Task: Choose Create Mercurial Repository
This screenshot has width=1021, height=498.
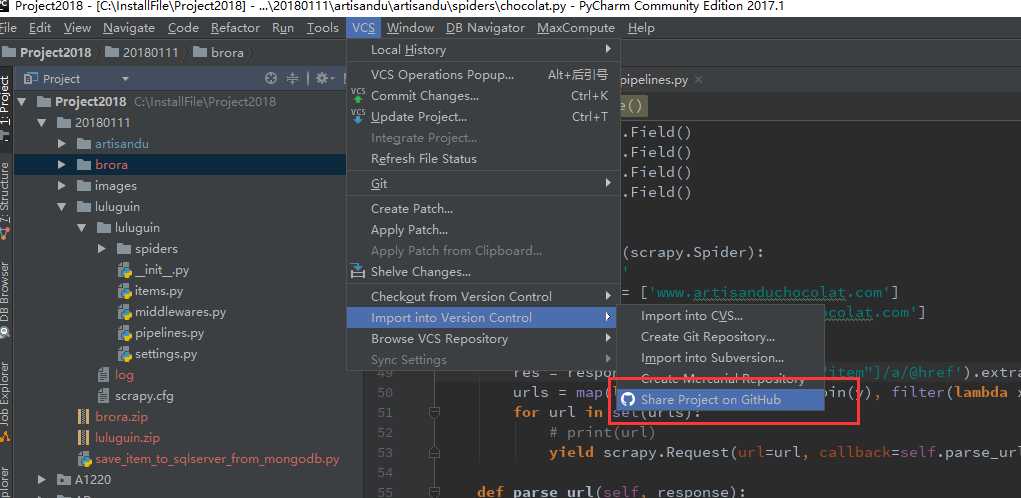Action: coord(720,378)
